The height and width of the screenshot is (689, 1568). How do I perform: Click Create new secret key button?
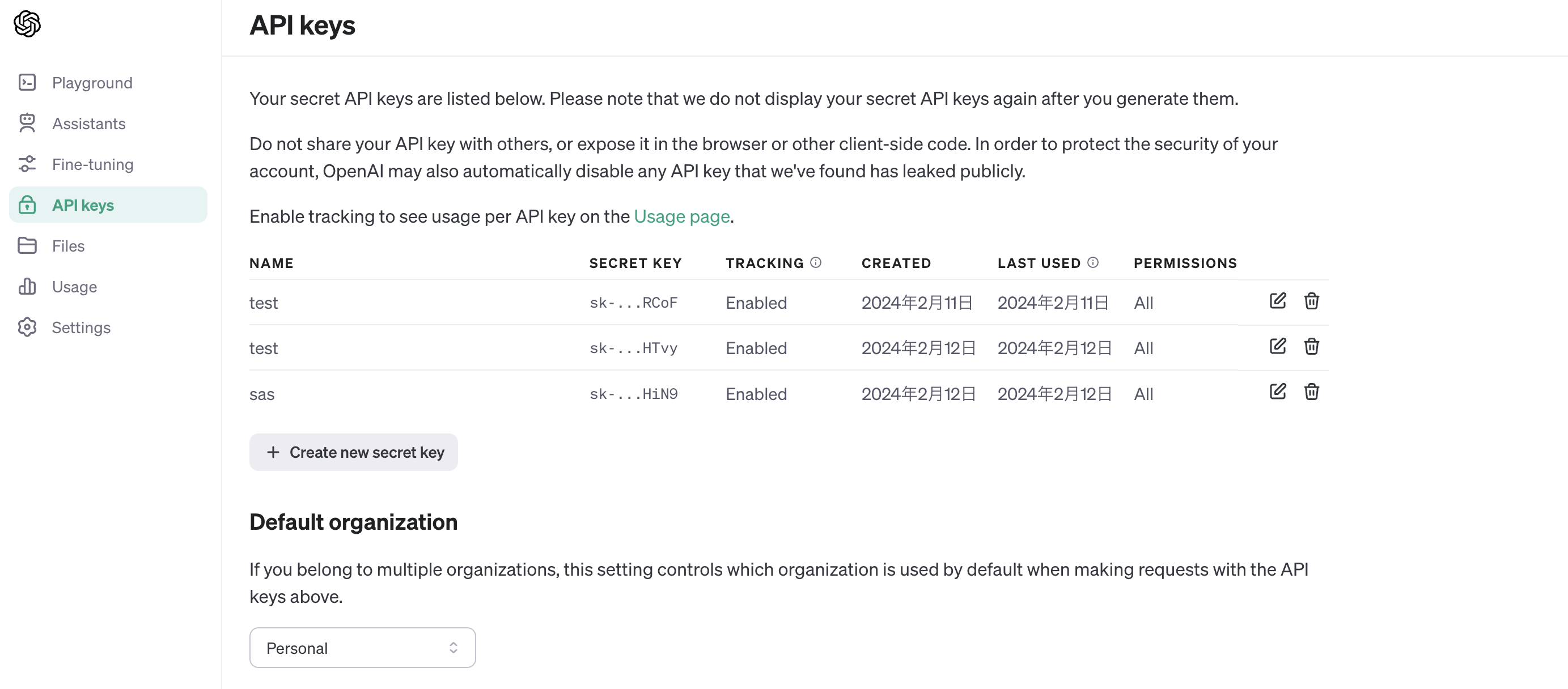coord(353,452)
